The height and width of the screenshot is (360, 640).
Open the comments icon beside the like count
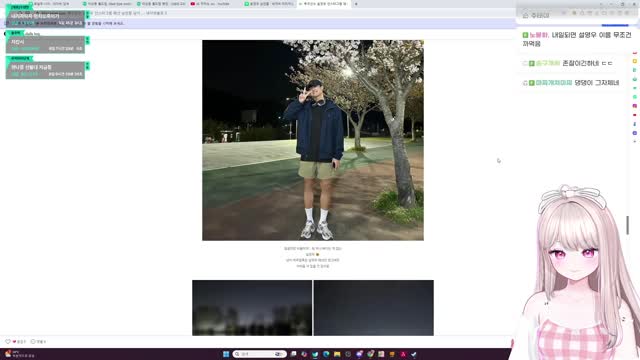[33, 342]
